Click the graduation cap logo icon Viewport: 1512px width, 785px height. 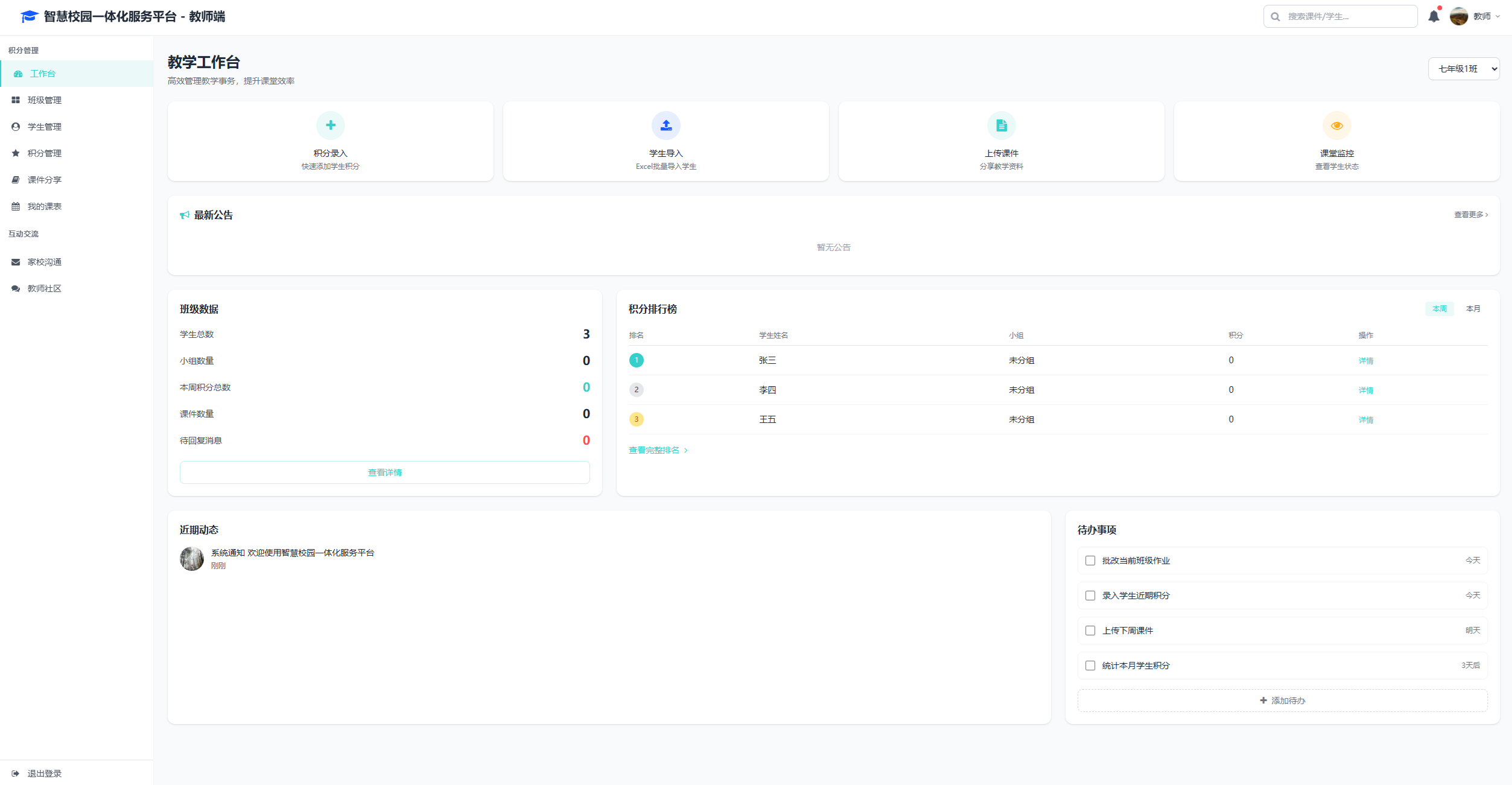[x=29, y=16]
